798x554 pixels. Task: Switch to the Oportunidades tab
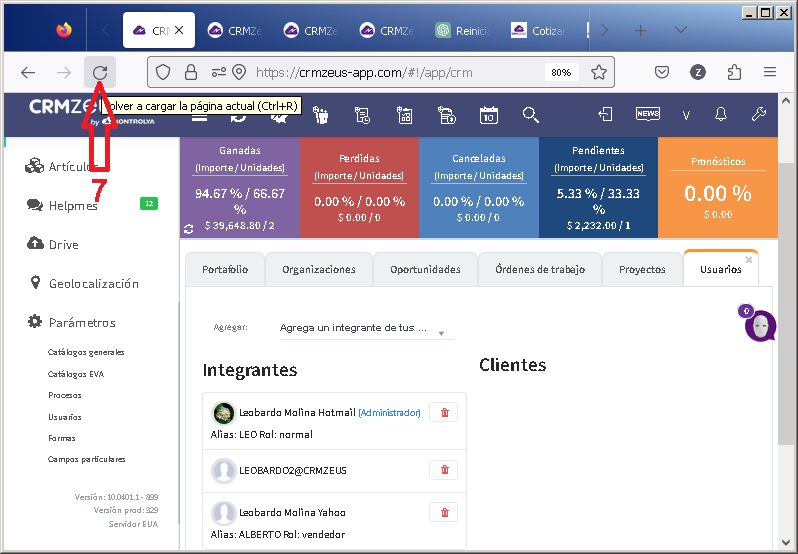(x=425, y=269)
